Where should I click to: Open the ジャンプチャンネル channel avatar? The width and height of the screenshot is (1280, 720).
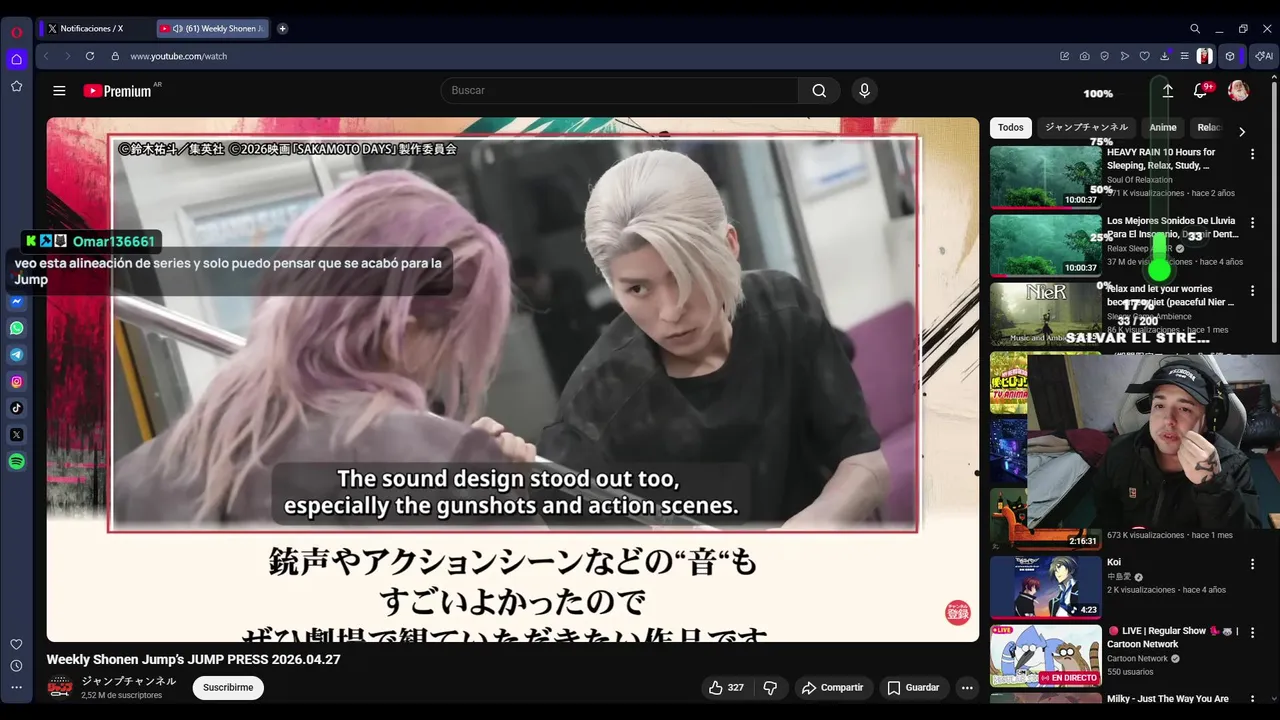coord(60,687)
